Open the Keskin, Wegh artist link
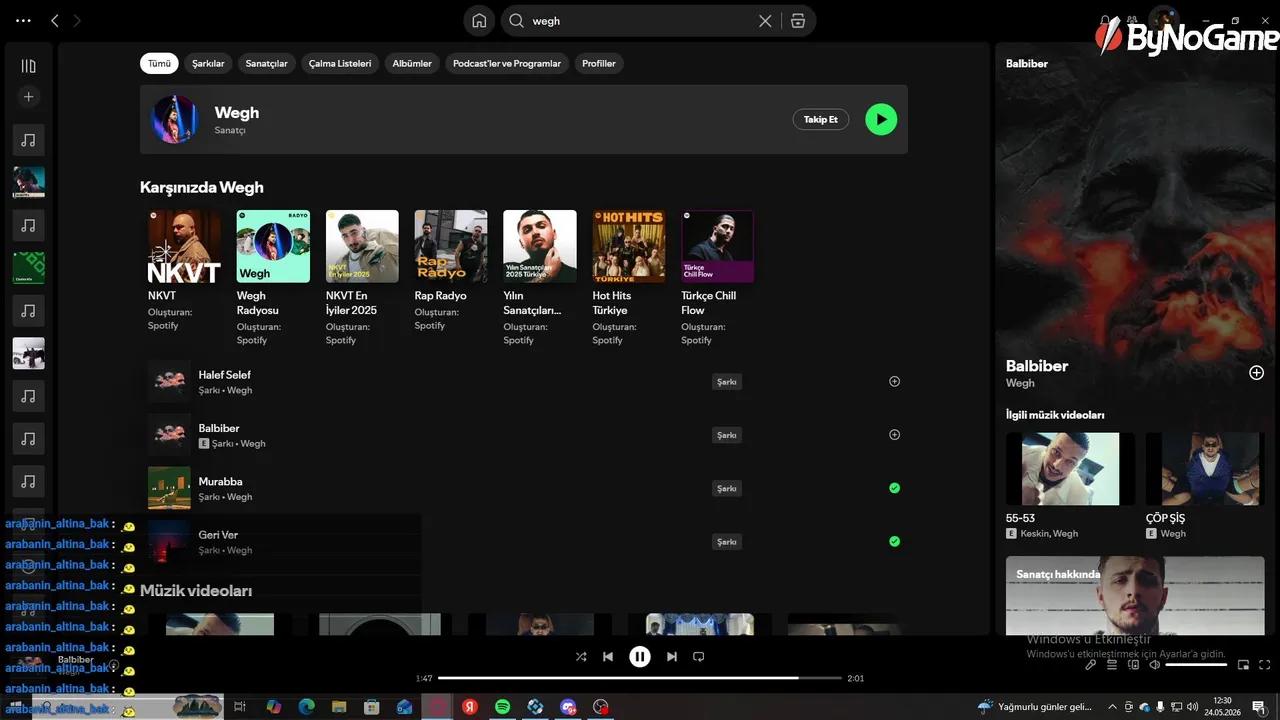 pyautogui.click(x=1049, y=534)
